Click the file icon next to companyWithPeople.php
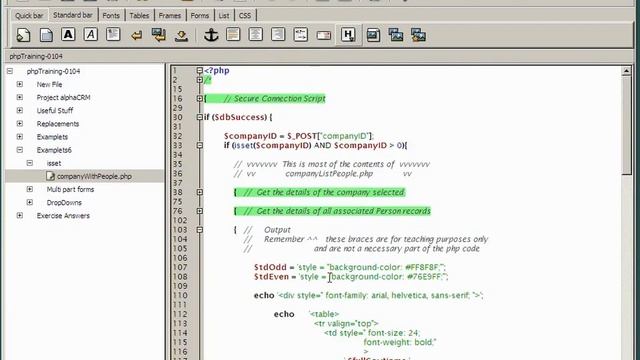This screenshot has height=360, width=640. coord(50,176)
